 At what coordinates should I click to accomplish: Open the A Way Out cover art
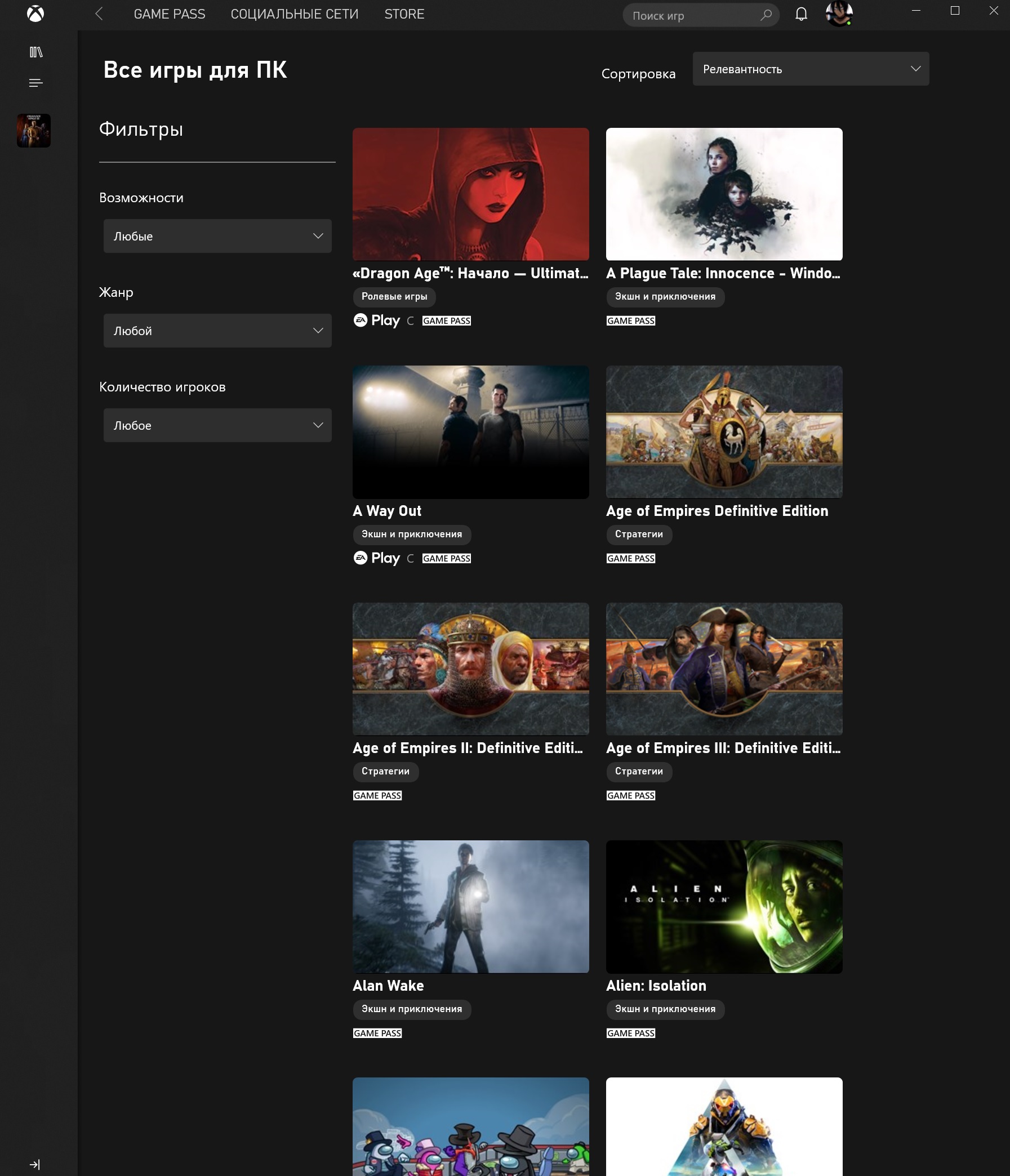(x=471, y=432)
